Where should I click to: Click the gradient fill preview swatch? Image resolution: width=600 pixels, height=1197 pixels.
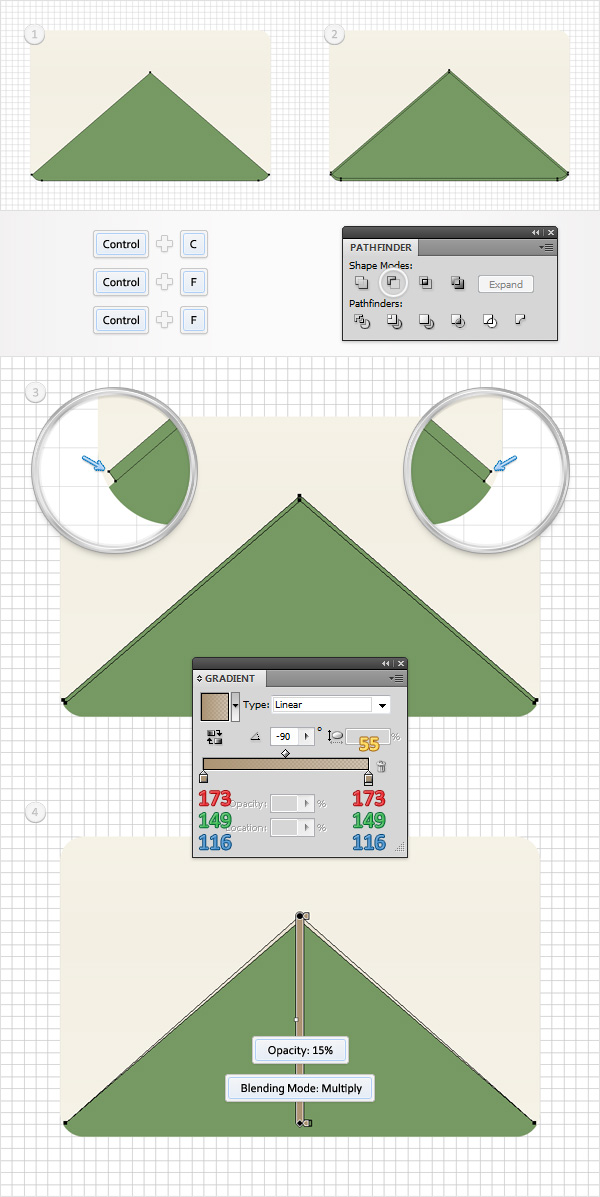(x=215, y=706)
